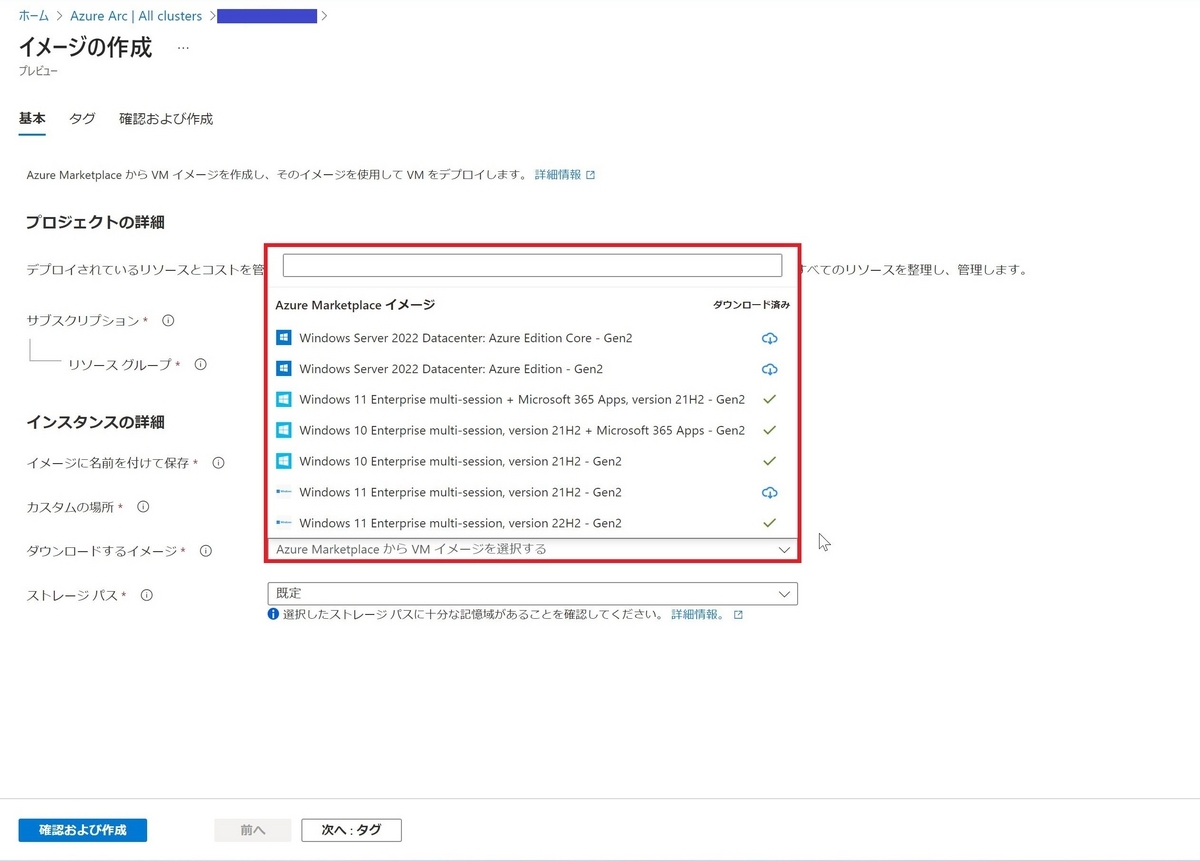Switch to the 確認および作成 tab
The image size is (1200, 861).
[x=166, y=119]
